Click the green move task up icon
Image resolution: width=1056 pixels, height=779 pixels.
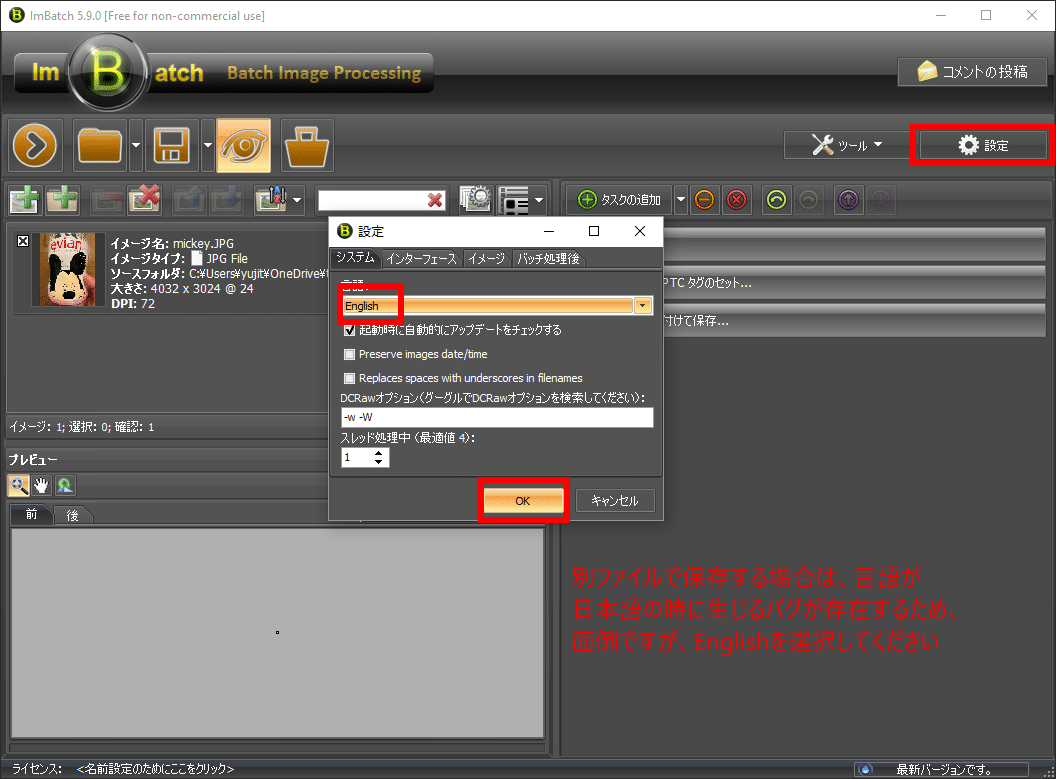point(776,200)
